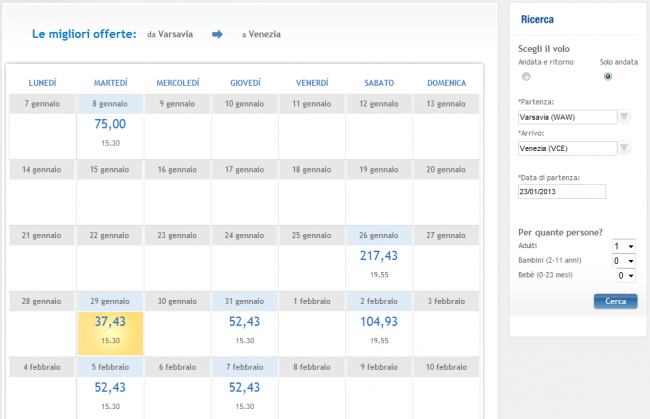Click the Data di partenza date field
The image size is (650, 419).
tap(562, 192)
